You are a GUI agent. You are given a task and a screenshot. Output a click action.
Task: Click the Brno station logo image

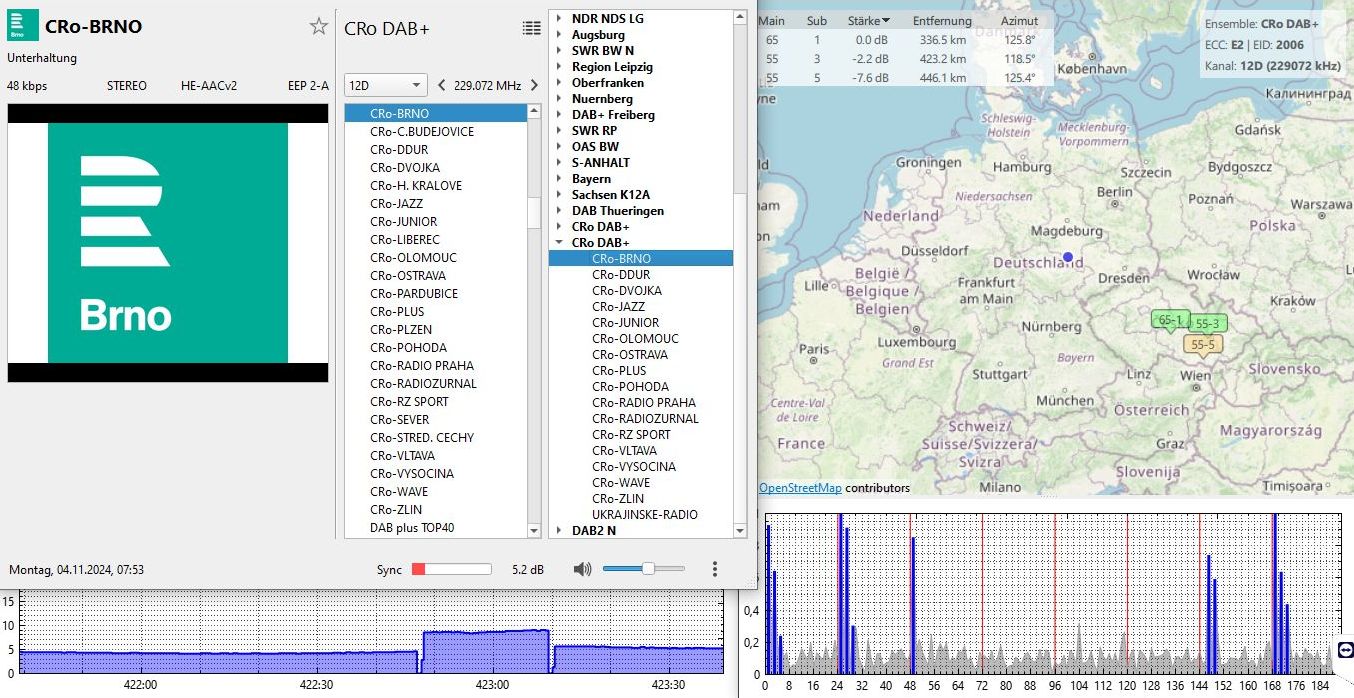pyautogui.click(x=168, y=243)
